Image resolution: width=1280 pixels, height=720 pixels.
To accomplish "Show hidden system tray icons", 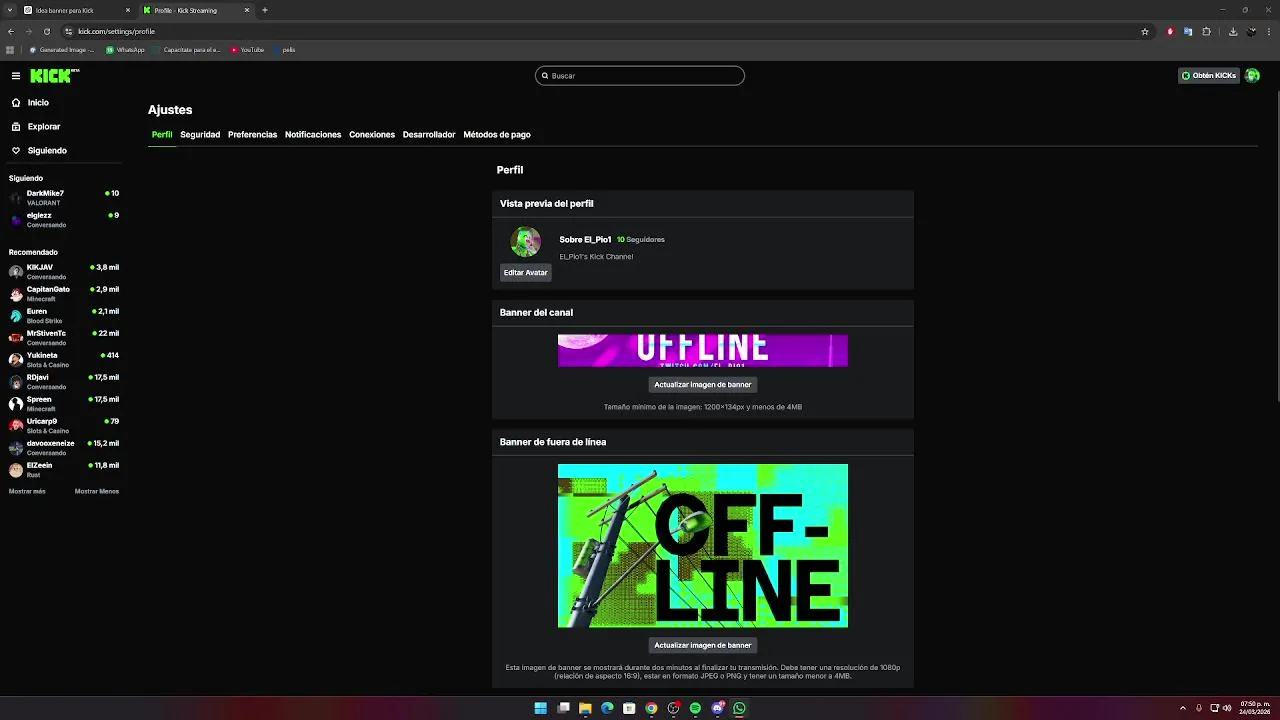I will coord(1183,708).
